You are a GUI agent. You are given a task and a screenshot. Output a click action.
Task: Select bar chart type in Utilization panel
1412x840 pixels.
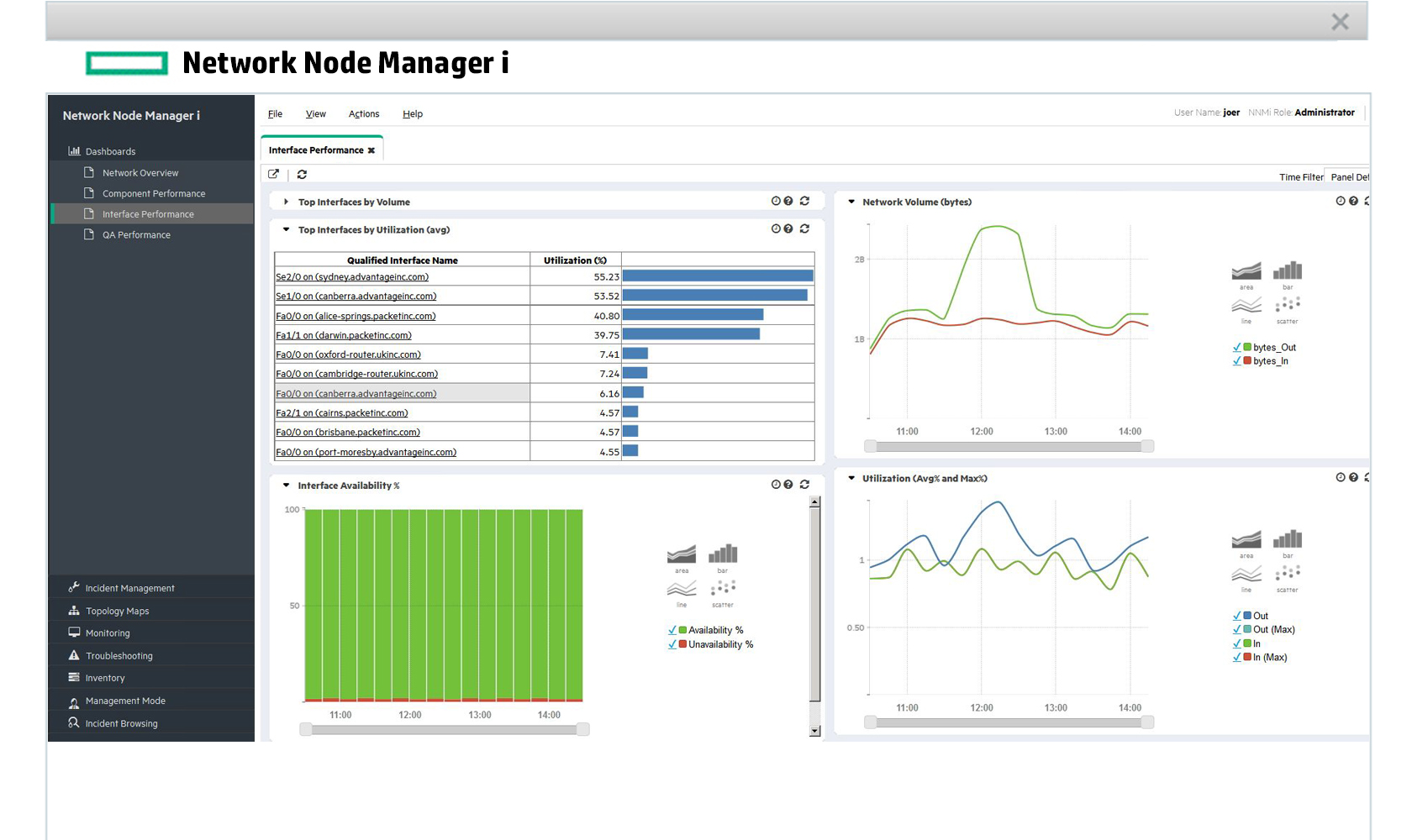click(x=1288, y=543)
